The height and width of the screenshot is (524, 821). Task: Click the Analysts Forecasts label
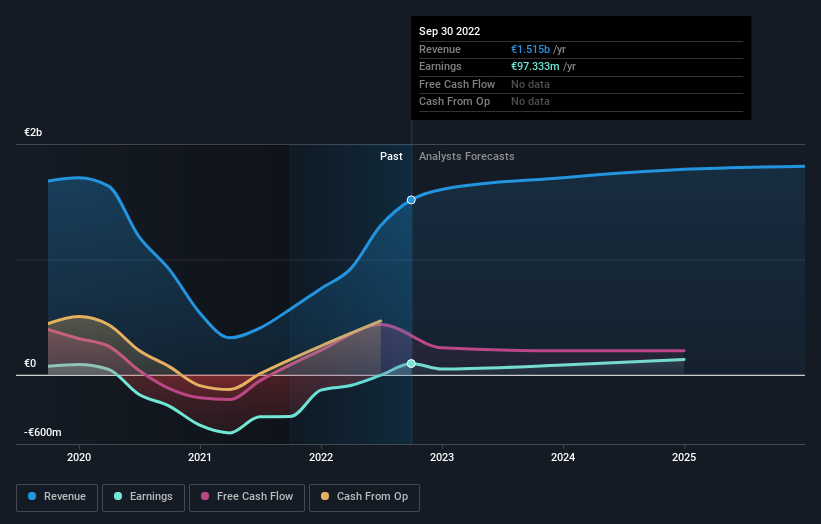pyautogui.click(x=467, y=156)
